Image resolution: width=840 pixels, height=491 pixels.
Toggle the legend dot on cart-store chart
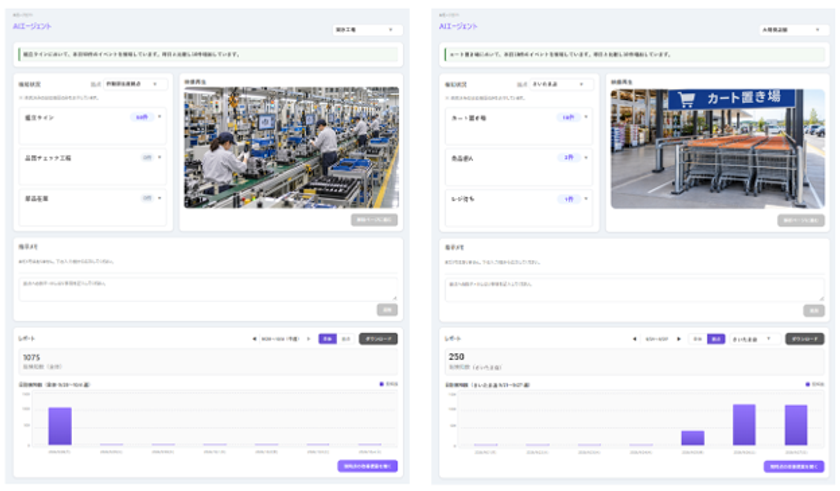click(x=808, y=384)
